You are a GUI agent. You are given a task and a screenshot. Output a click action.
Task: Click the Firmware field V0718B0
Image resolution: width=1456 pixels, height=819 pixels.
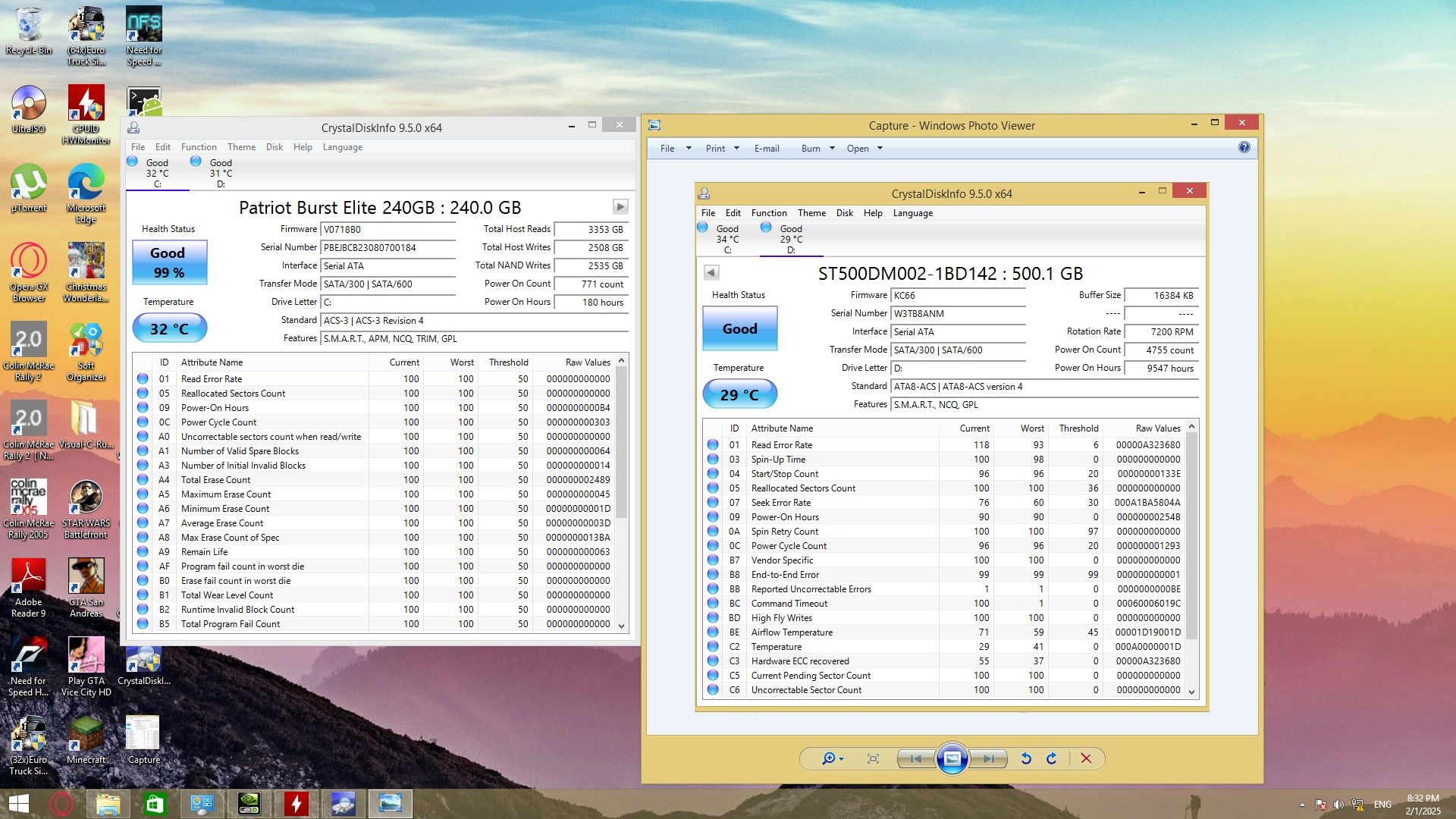[x=388, y=229]
